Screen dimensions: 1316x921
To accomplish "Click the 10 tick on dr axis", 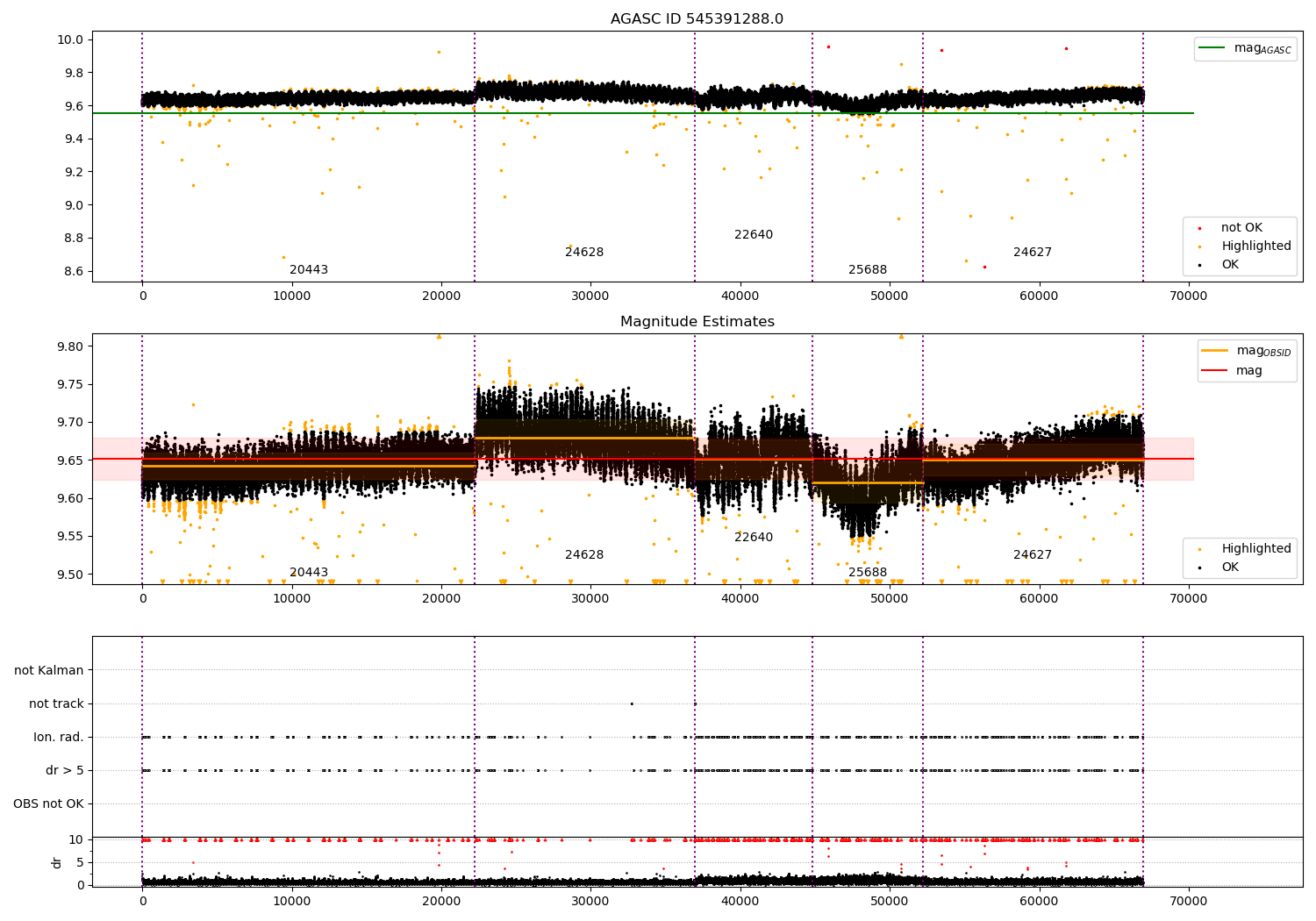I will [76, 839].
